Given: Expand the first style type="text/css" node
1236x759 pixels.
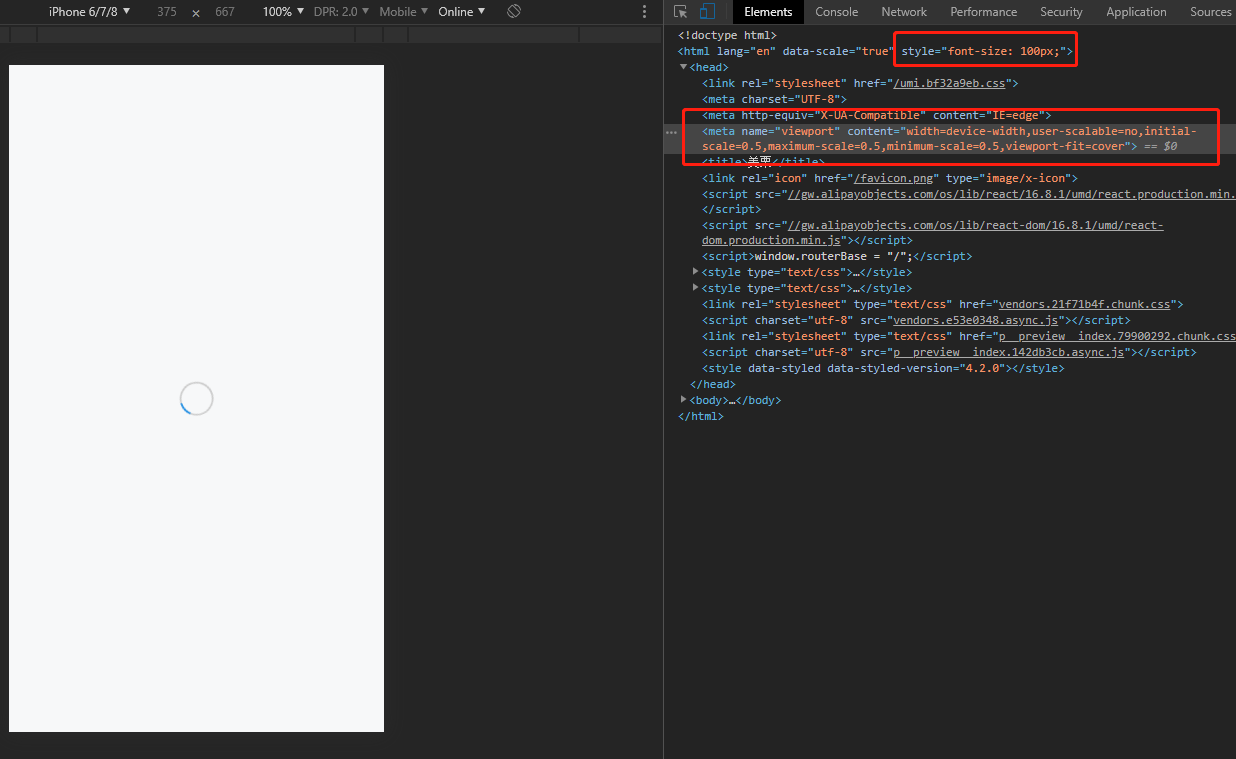Looking at the screenshot, I should [696, 272].
